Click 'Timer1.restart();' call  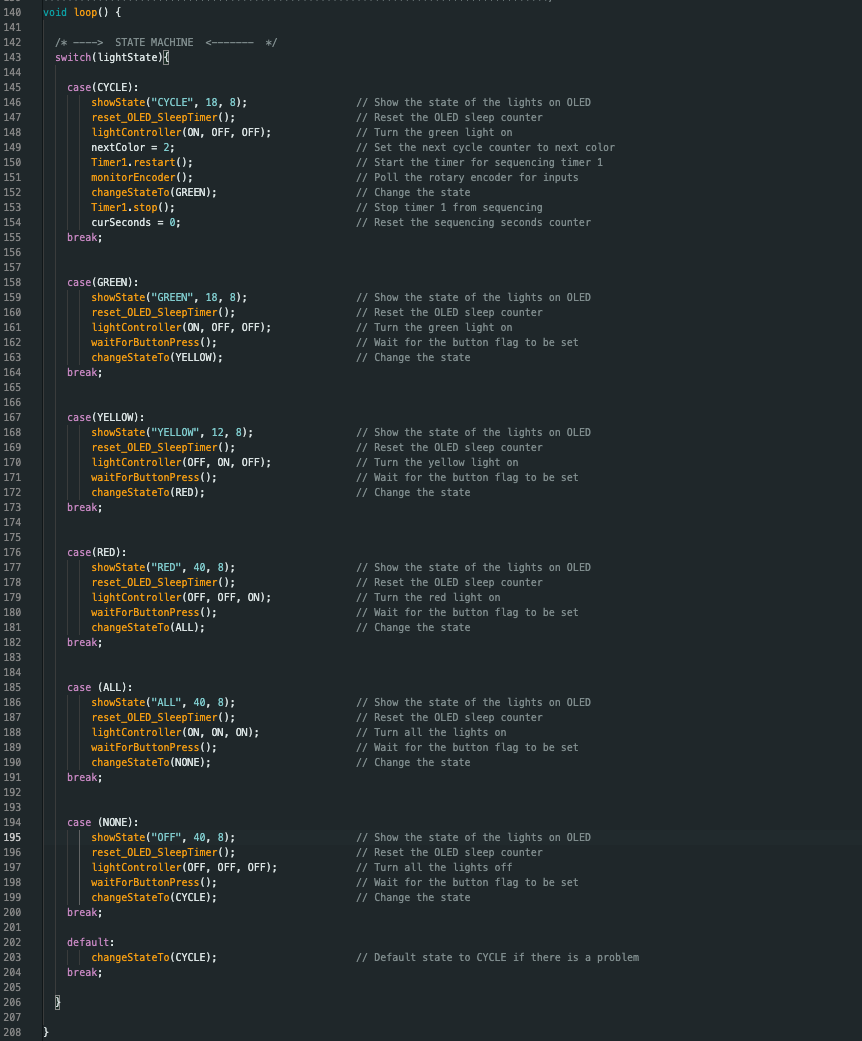pos(142,163)
